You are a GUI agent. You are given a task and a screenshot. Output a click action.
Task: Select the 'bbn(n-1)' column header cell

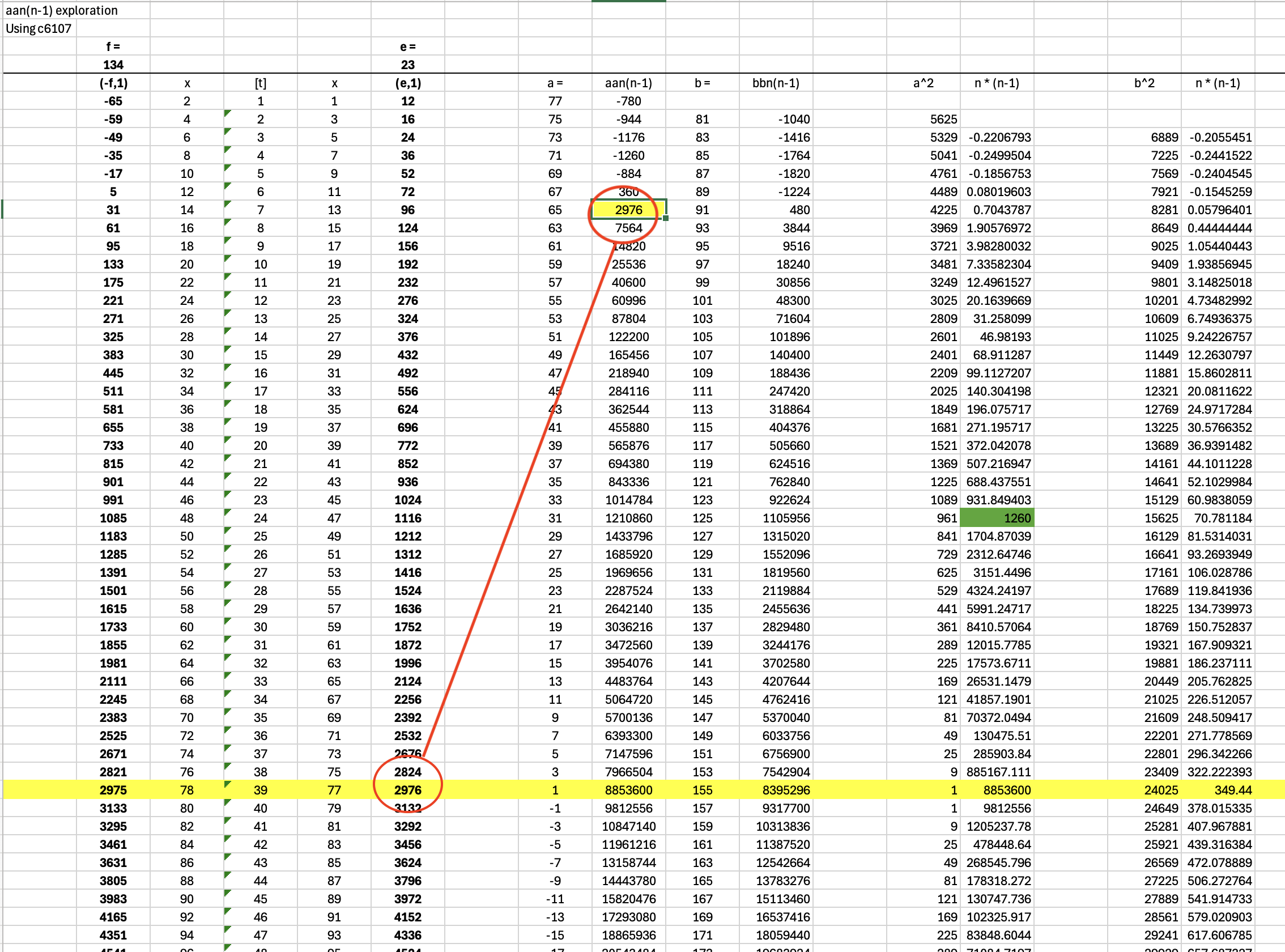(776, 83)
